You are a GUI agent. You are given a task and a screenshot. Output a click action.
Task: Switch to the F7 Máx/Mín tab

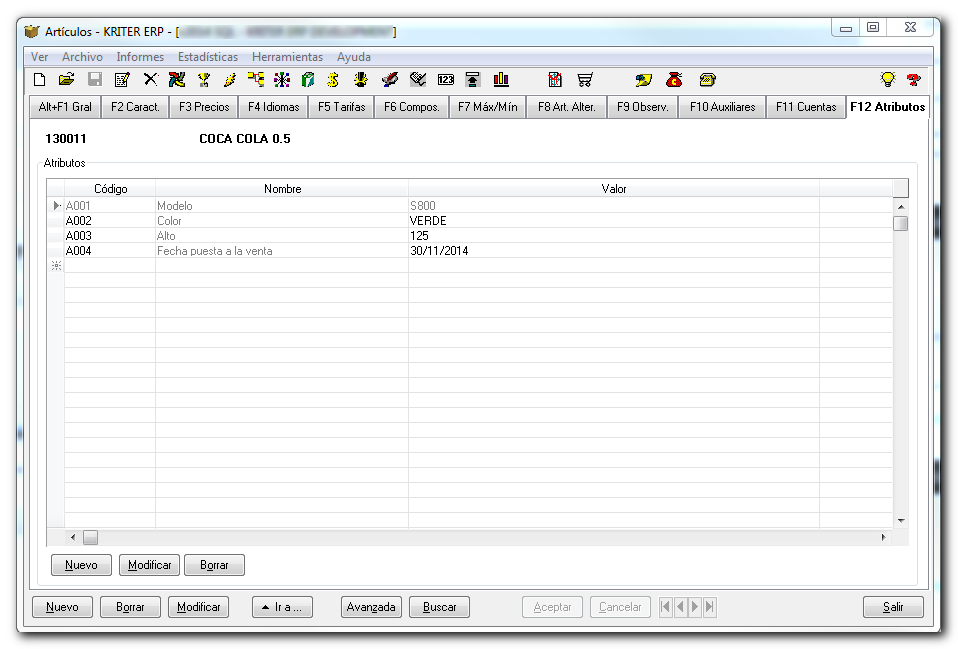(x=488, y=107)
